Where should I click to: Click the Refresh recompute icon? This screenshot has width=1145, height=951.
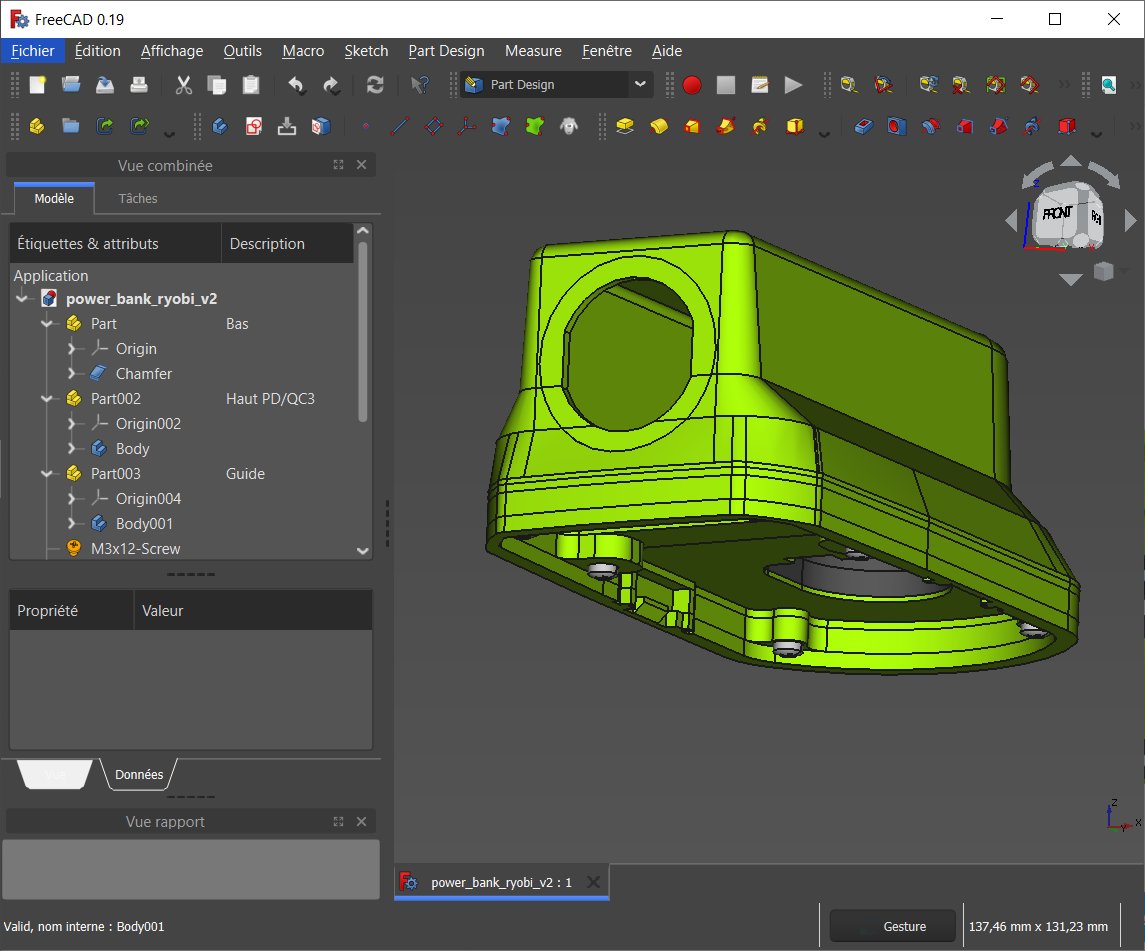pos(375,85)
